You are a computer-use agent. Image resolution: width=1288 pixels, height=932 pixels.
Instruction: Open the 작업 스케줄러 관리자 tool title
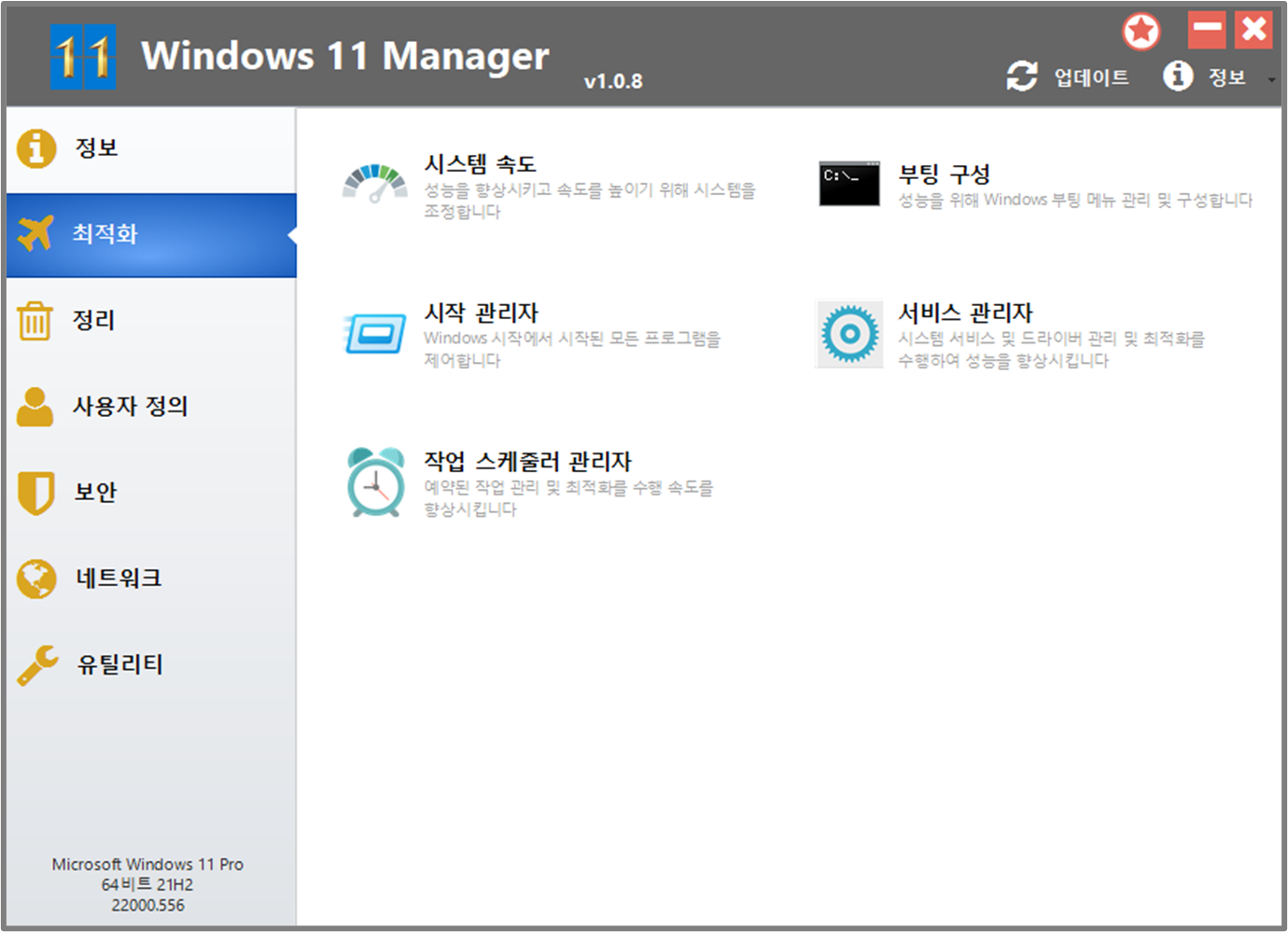click(x=527, y=461)
